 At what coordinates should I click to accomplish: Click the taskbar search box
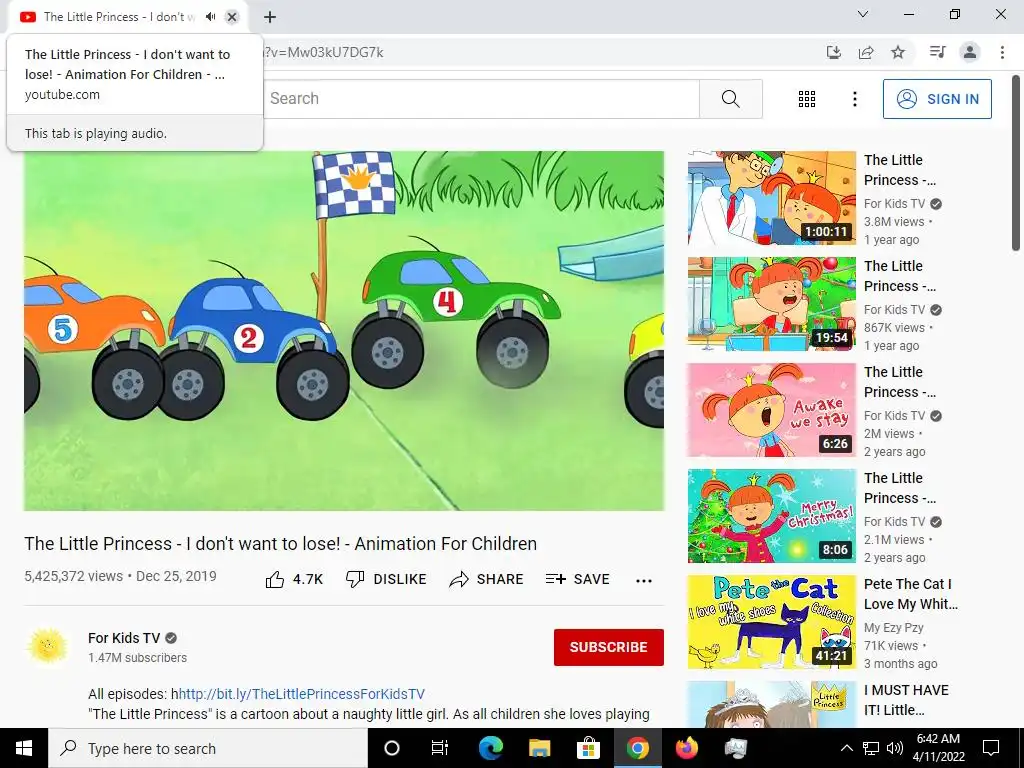[x=208, y=748]
